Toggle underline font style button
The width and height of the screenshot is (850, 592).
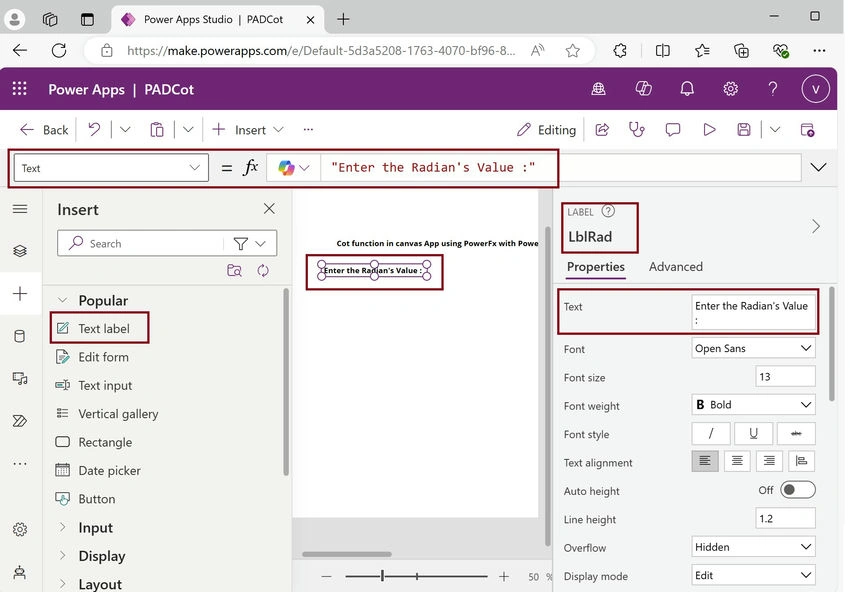click(x=753, y=433)
